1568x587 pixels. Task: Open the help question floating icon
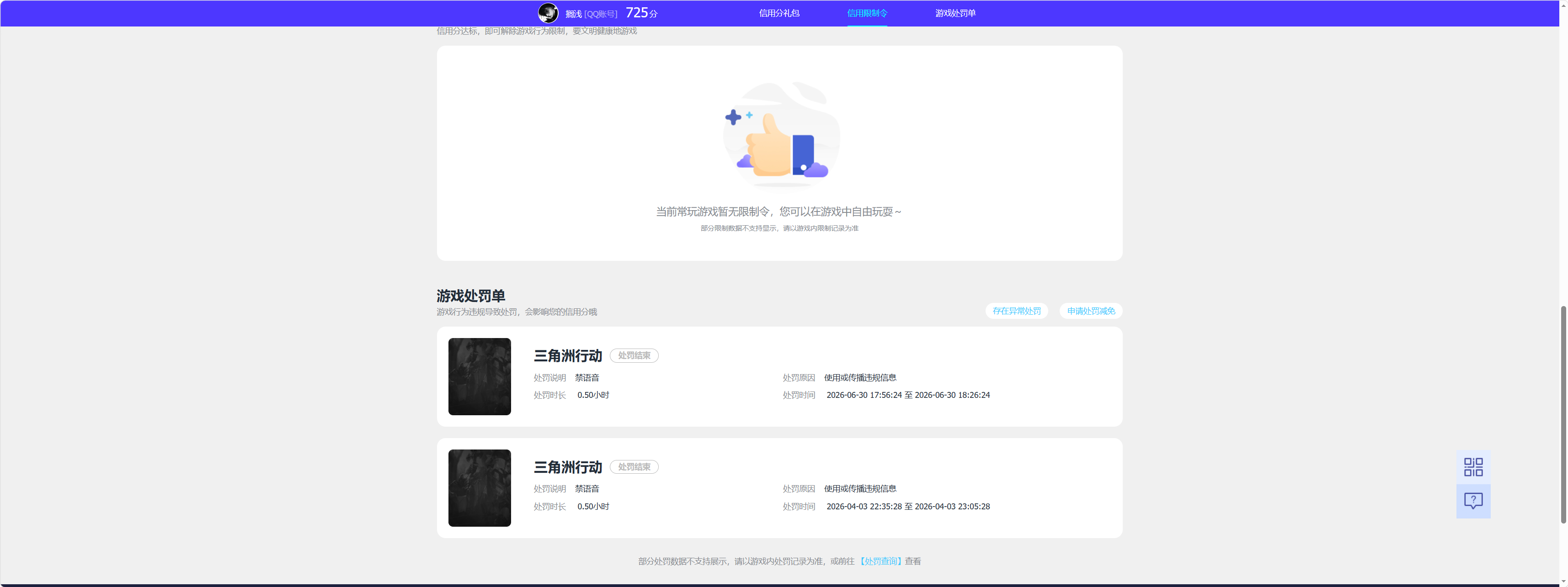(x=1473, y=501)
